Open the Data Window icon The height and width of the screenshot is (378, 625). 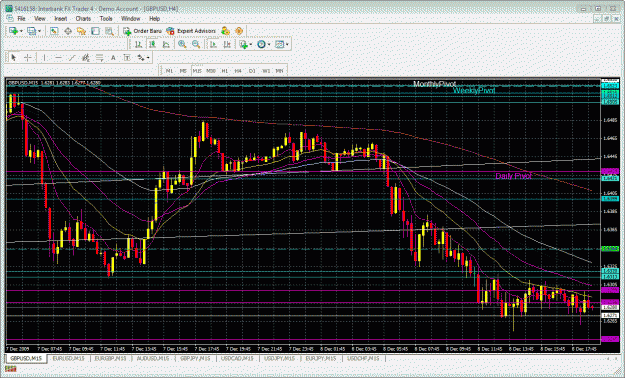68,31
